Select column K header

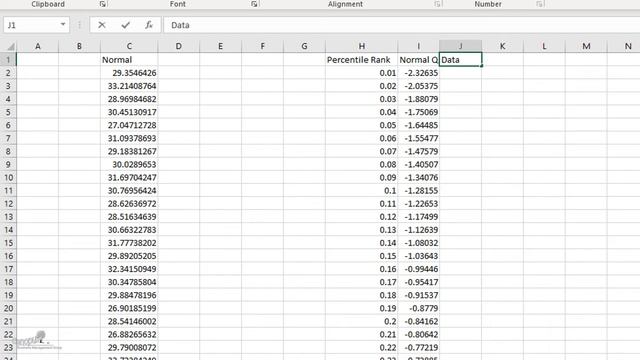[502, 47]
